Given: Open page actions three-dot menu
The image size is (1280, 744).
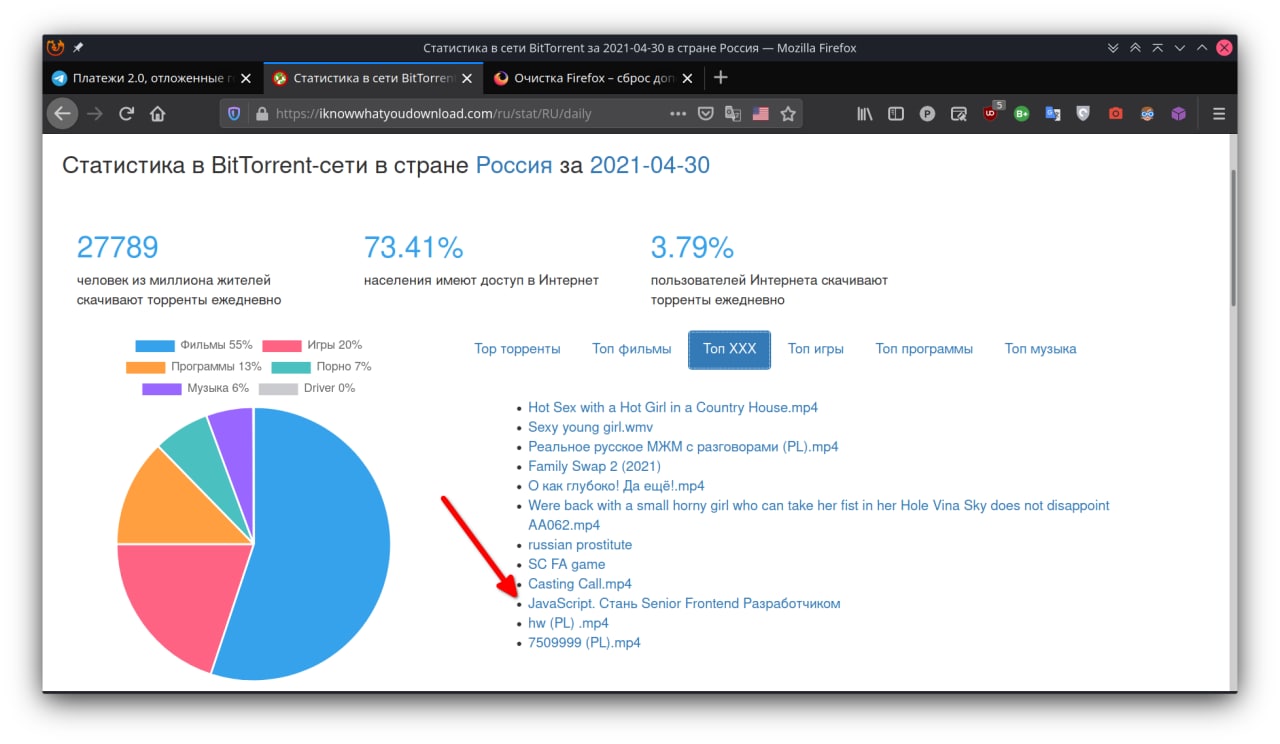Looking at the screenshot, I should pyautogui.click(x=678, y=114).
